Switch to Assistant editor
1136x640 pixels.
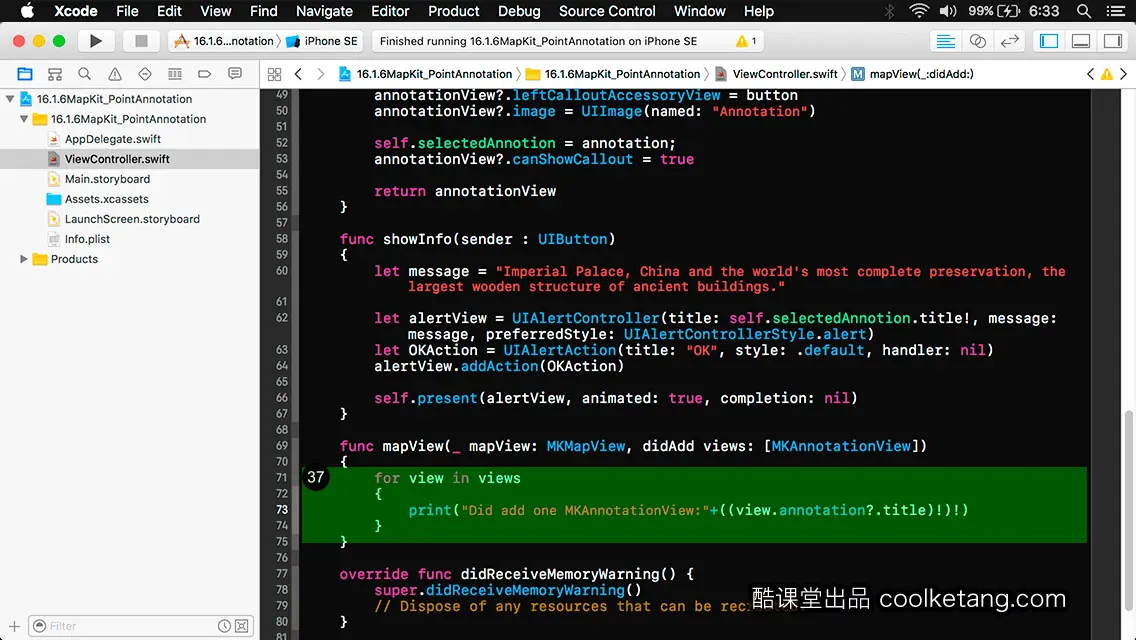977,41
